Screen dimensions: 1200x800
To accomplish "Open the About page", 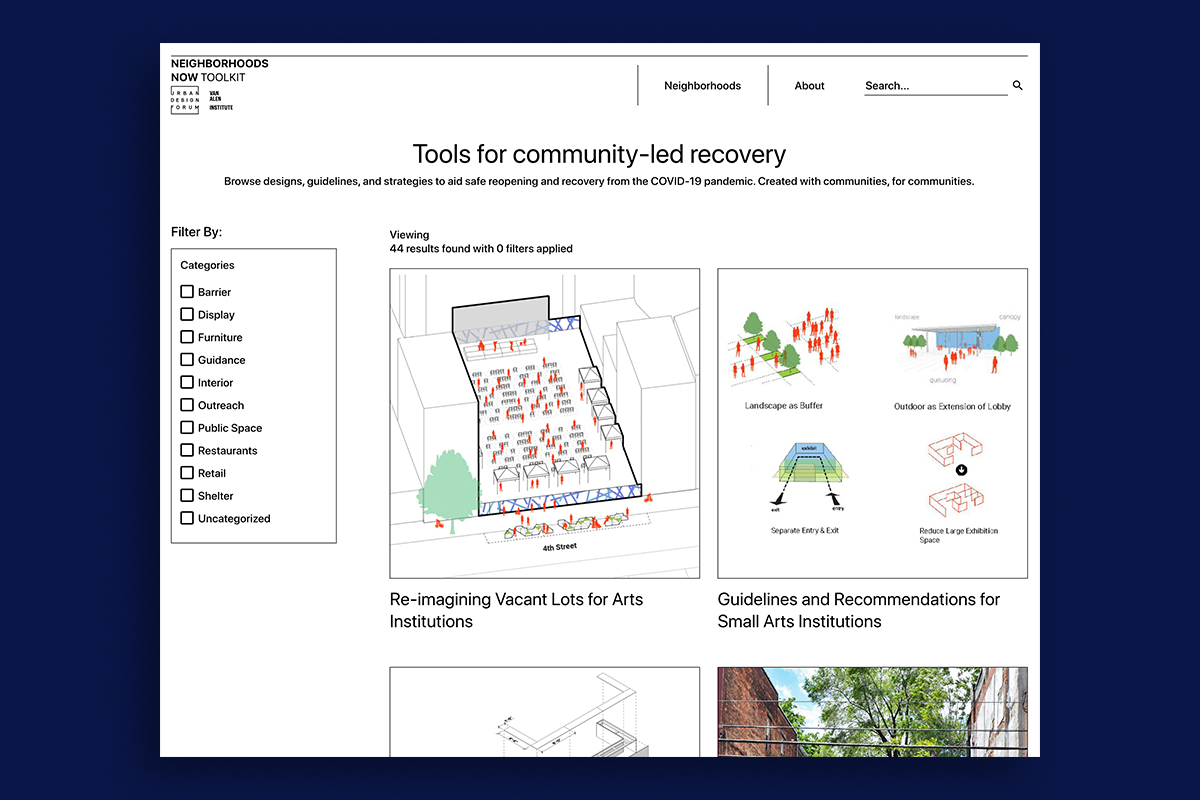I will (x=809, y=85).
